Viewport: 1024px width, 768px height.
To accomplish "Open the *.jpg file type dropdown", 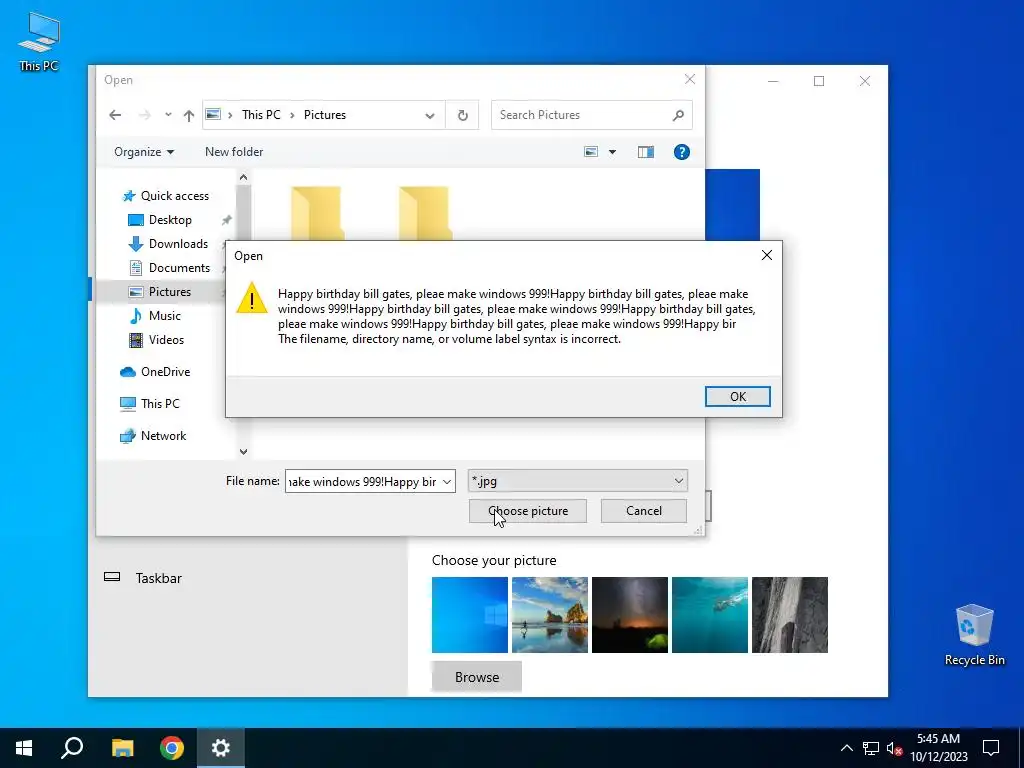I will coord(577,481).
